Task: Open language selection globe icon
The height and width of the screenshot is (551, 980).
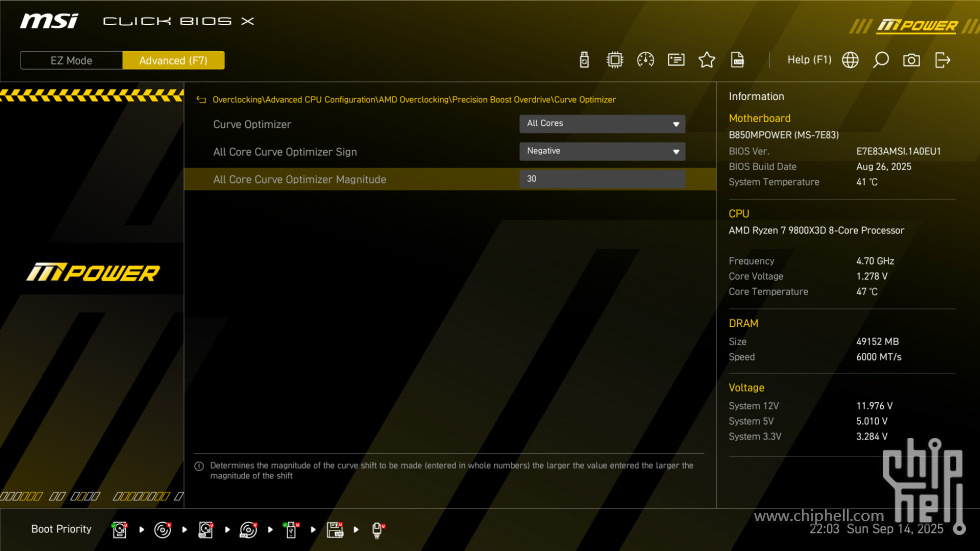Action: [x=850, y=60]
